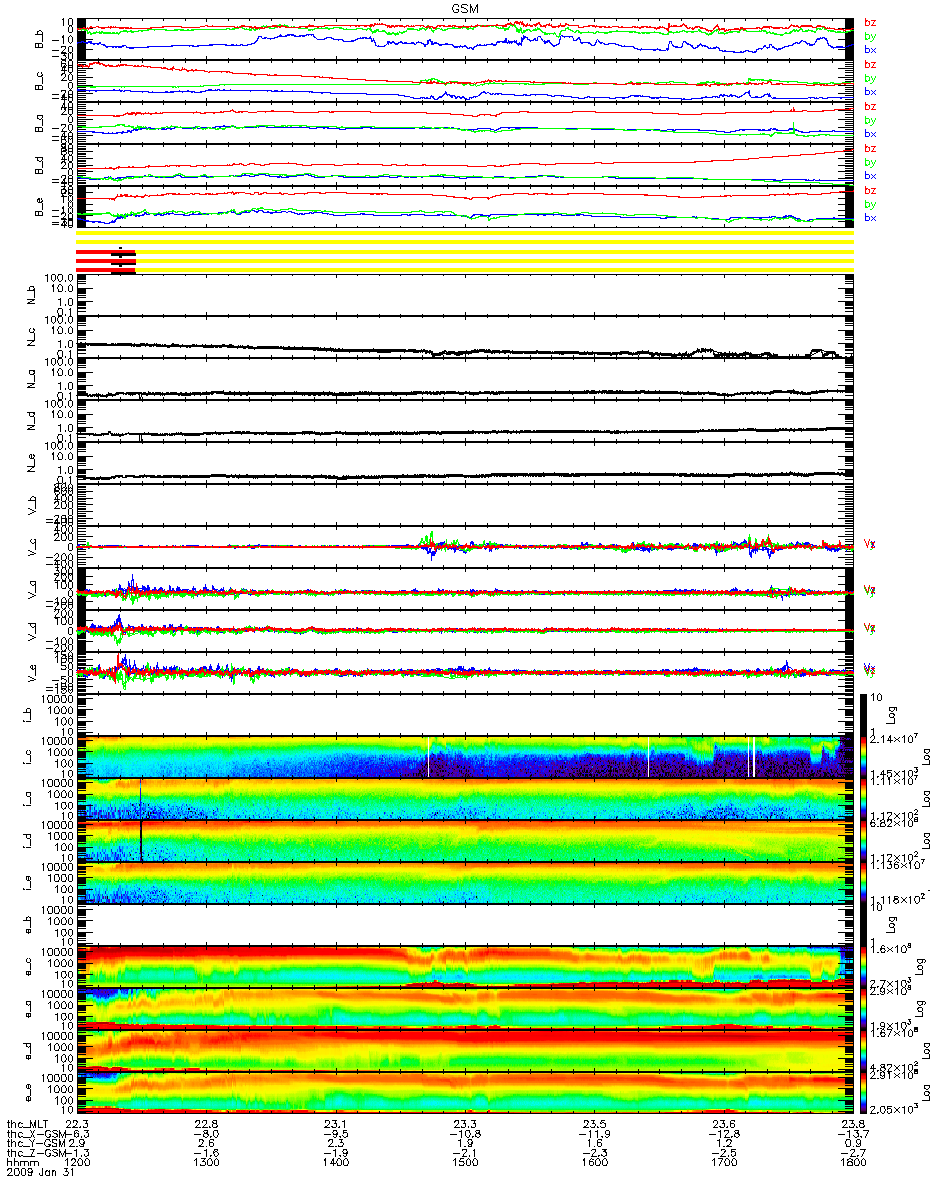
Task: Click the N_c density axis label
Action: tap(30, 337)
